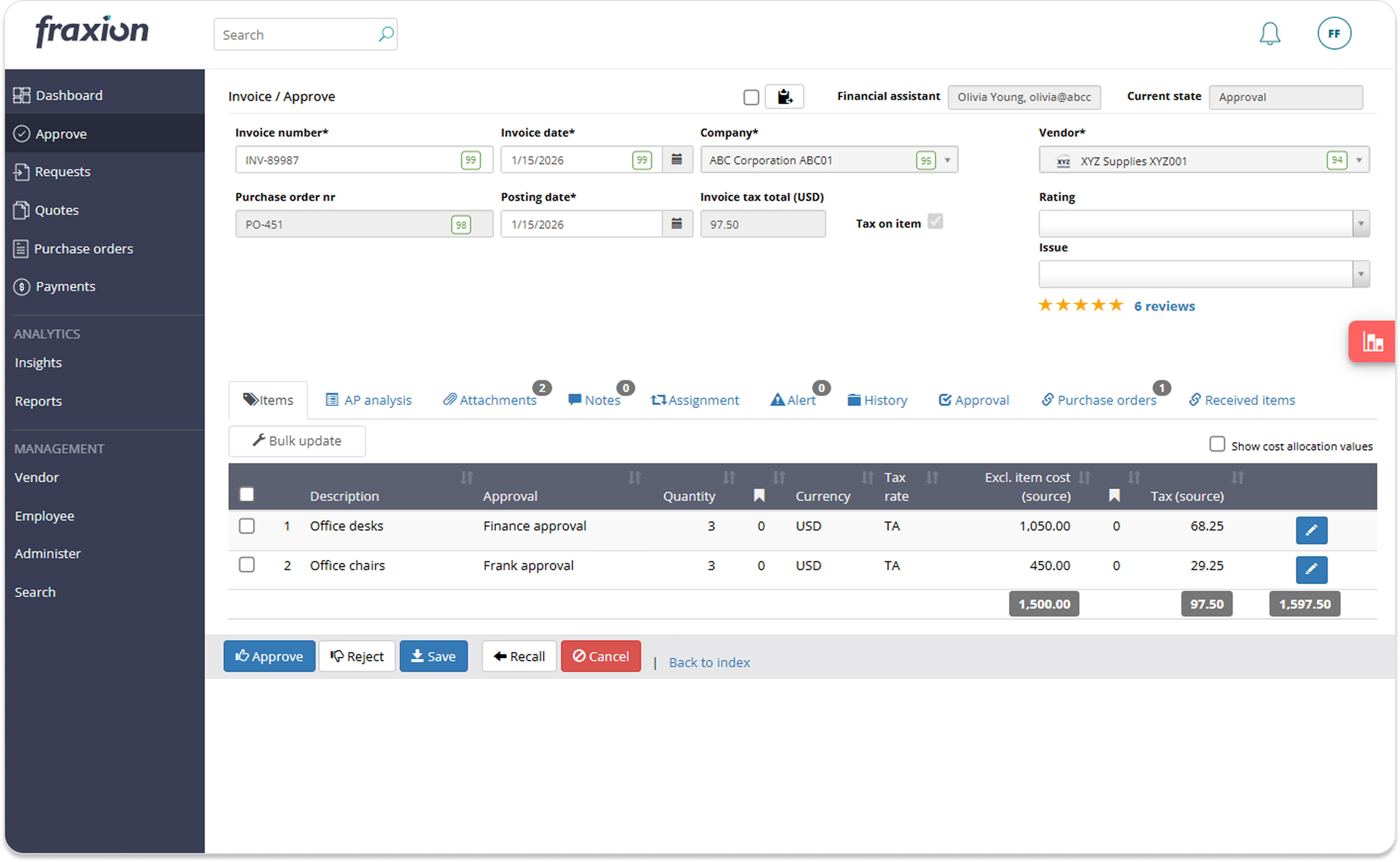
Task: Open the paste/clipboard icon near Invoice Approve header
Action: click(785, 97)
